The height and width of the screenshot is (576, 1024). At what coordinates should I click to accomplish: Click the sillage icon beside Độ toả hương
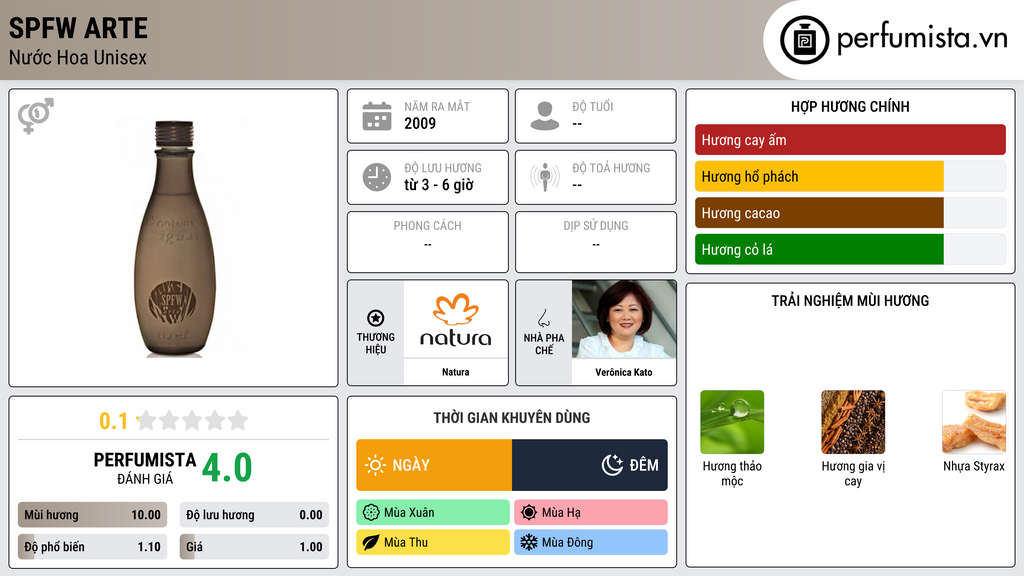pyautogui.click(x=545, y=177)
